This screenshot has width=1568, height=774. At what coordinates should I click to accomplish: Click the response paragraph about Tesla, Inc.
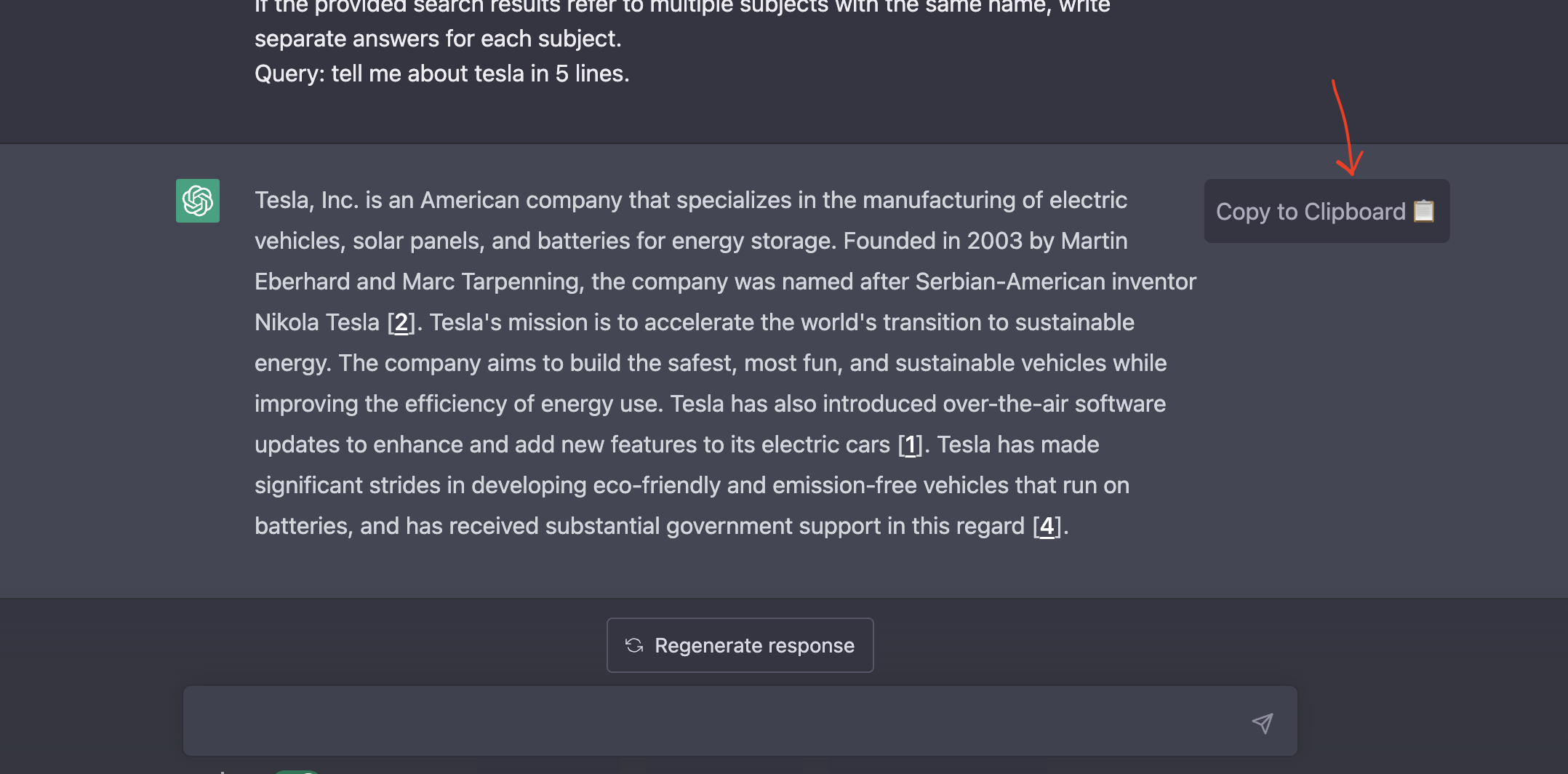click(x=725, y=363)
